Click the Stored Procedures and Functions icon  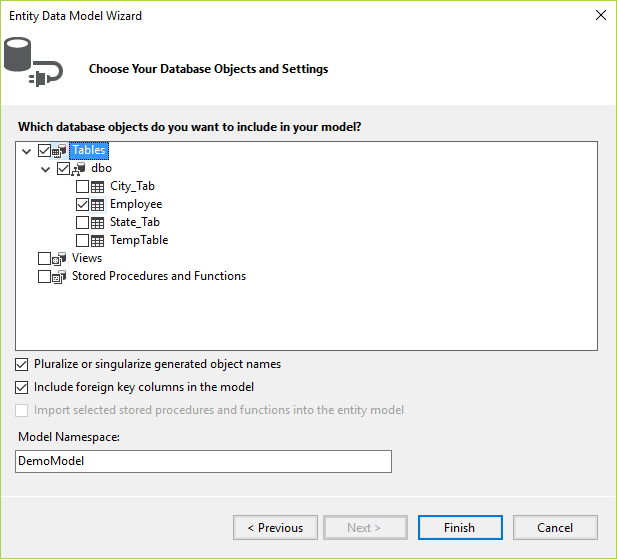coord(59,277)
